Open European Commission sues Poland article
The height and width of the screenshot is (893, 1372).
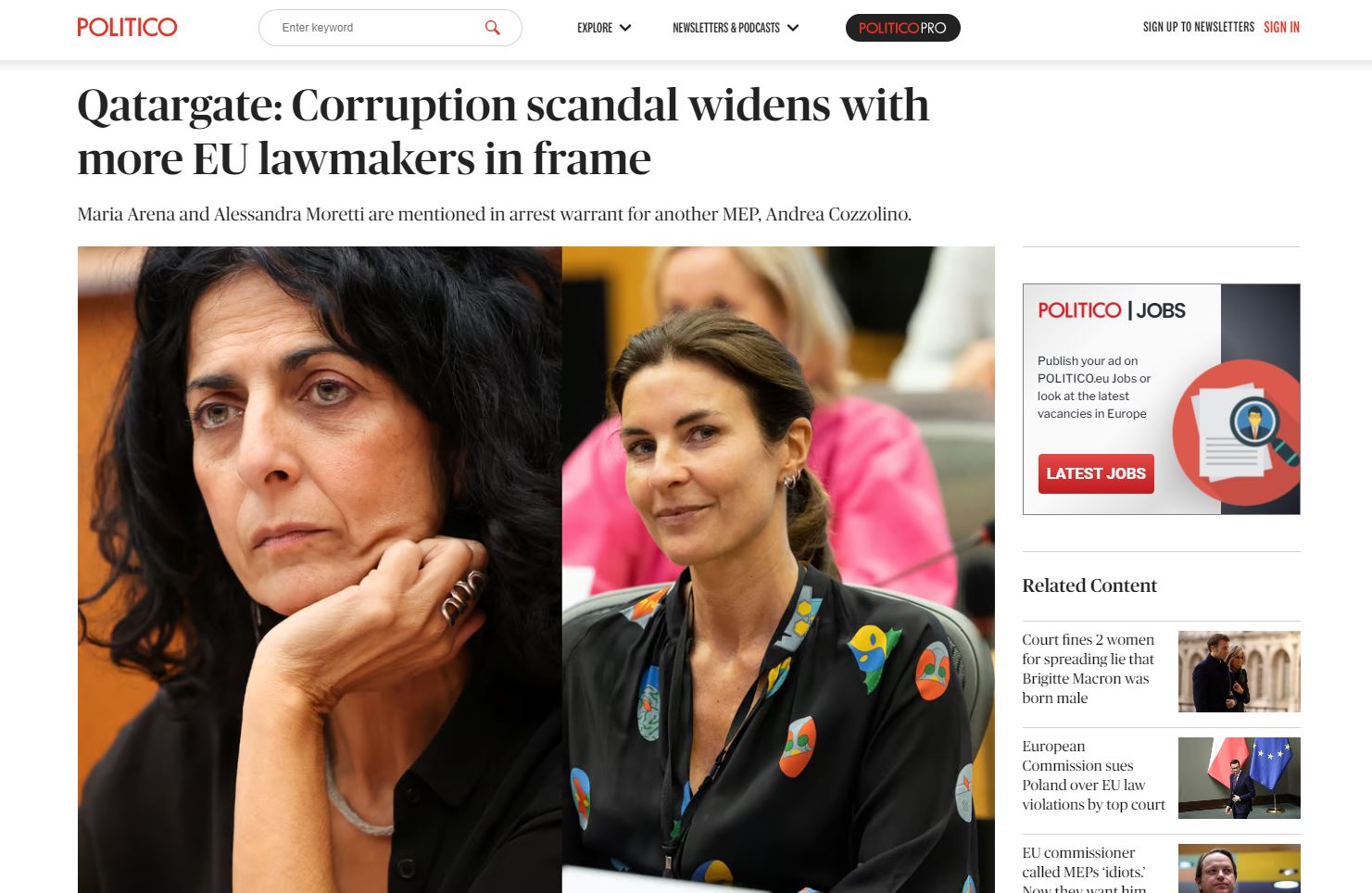pos(1093,775)
